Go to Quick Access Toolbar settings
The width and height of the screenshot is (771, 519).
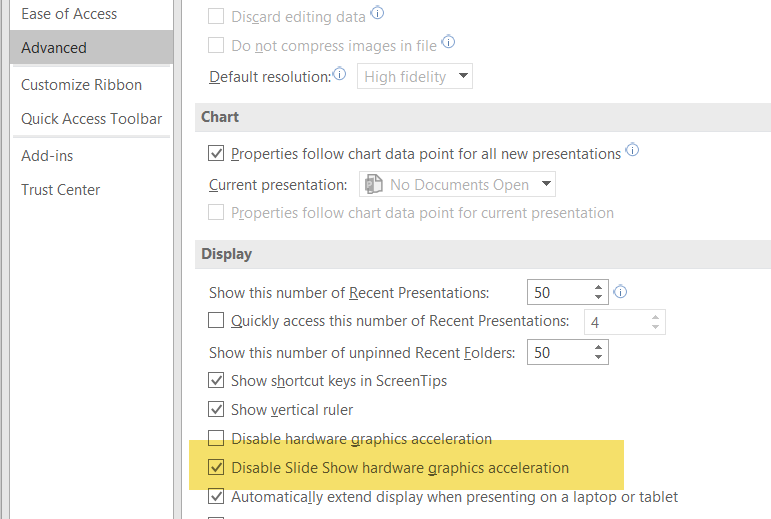[91, 118]
